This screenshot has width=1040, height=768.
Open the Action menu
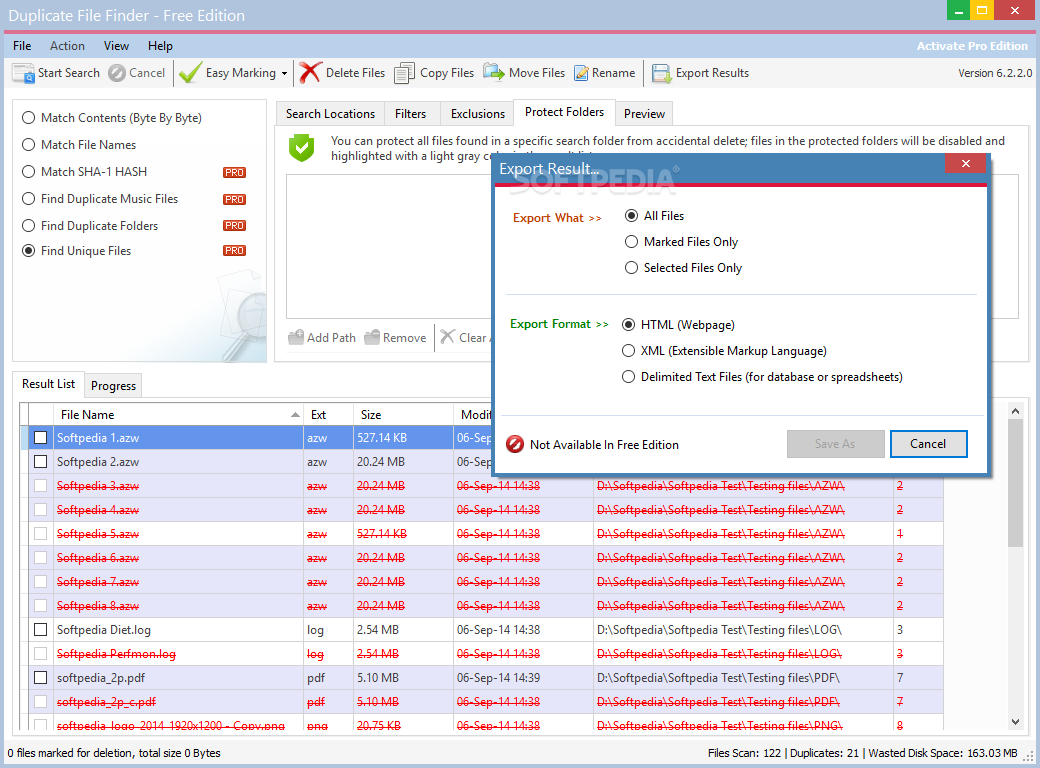point(67,46)
